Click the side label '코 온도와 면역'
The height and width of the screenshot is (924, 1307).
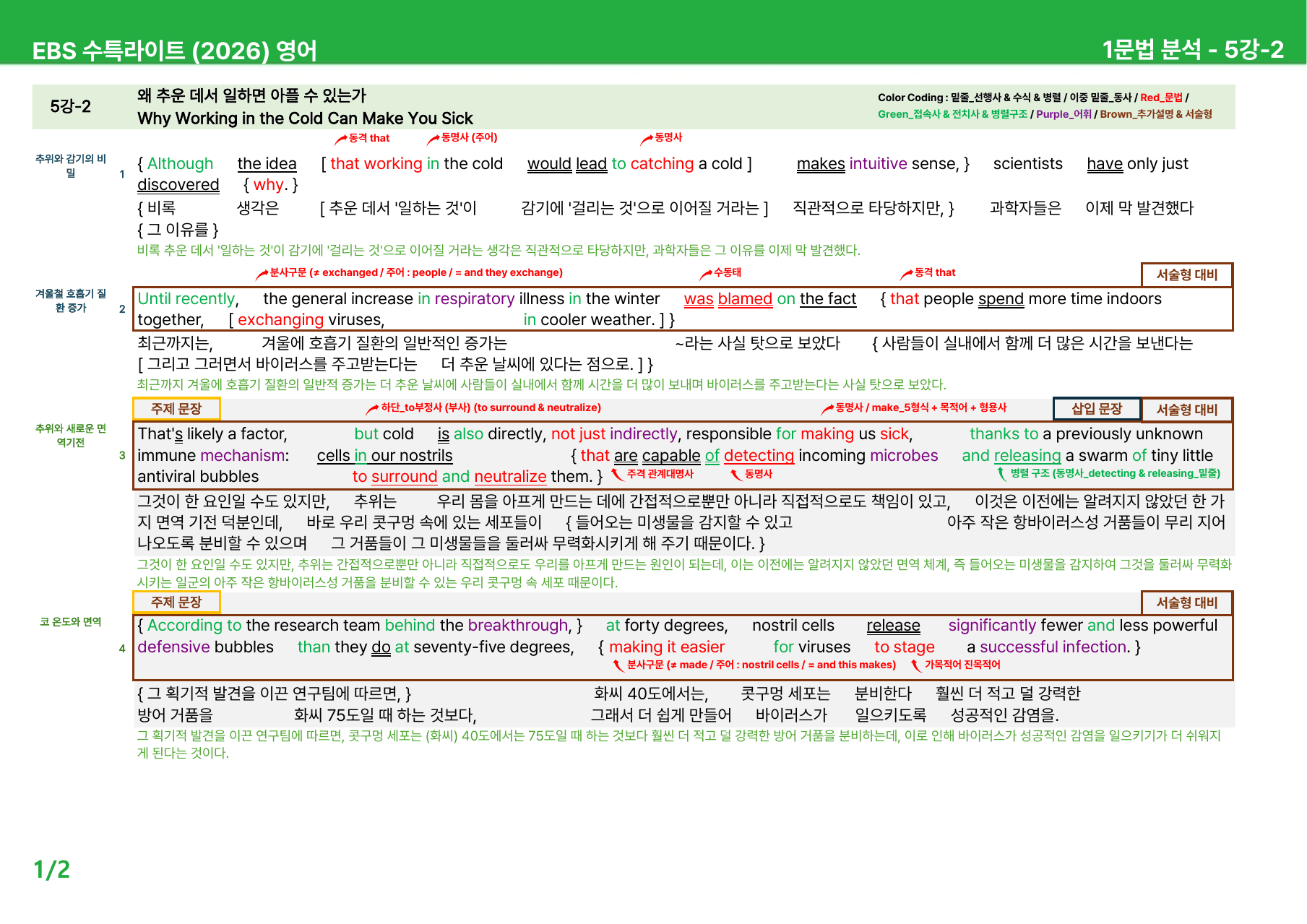point(70,622)
